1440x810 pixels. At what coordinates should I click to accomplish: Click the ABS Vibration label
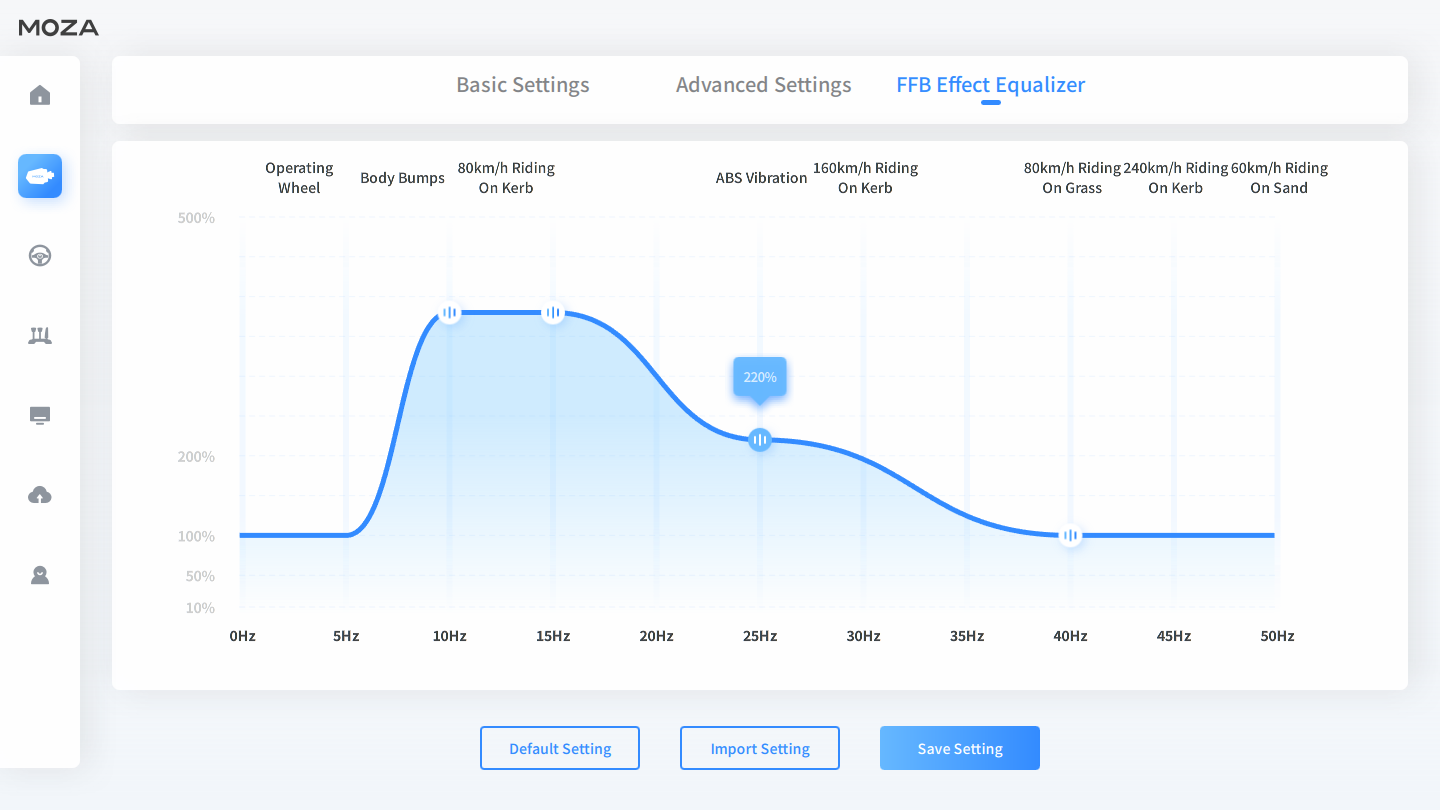761,178
